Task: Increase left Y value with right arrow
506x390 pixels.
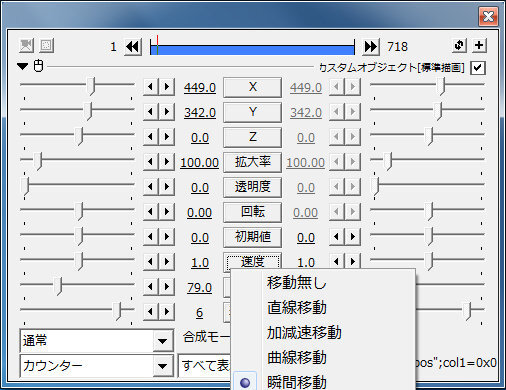Action: (167, 112)
